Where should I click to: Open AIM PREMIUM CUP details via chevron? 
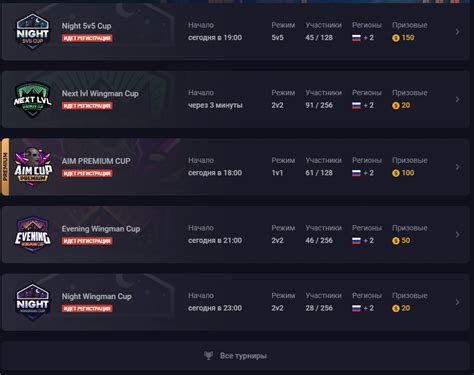pos(458,167)
